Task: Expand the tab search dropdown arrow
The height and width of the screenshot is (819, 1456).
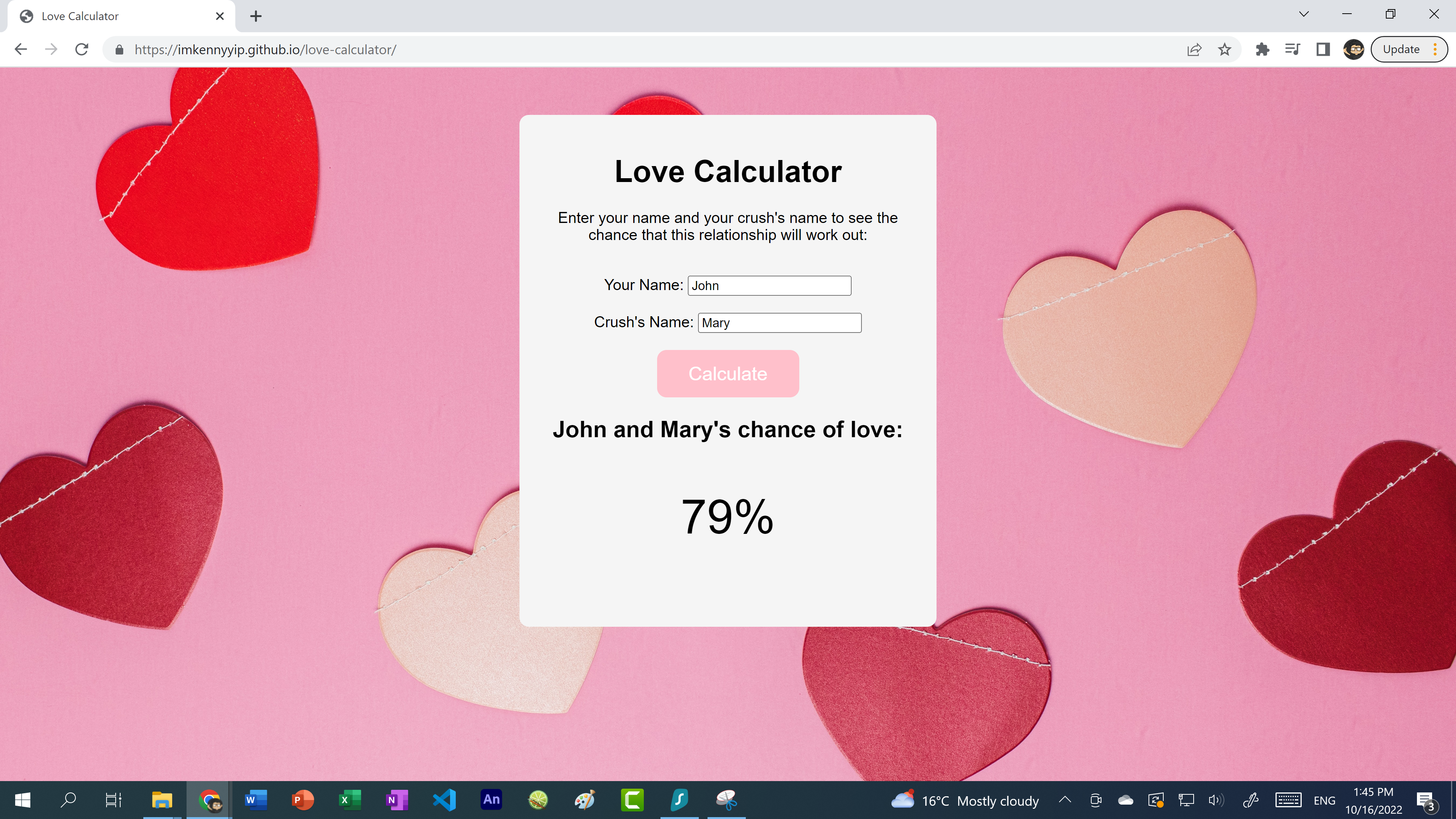Action: pos(1304,15)
